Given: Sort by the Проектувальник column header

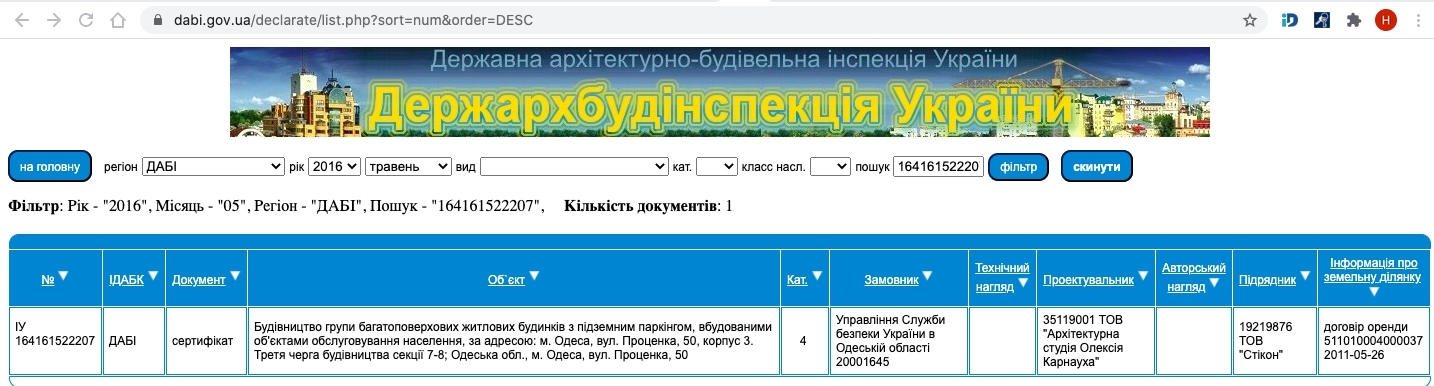Looking at the screenshot, I should click(1088, 280).
